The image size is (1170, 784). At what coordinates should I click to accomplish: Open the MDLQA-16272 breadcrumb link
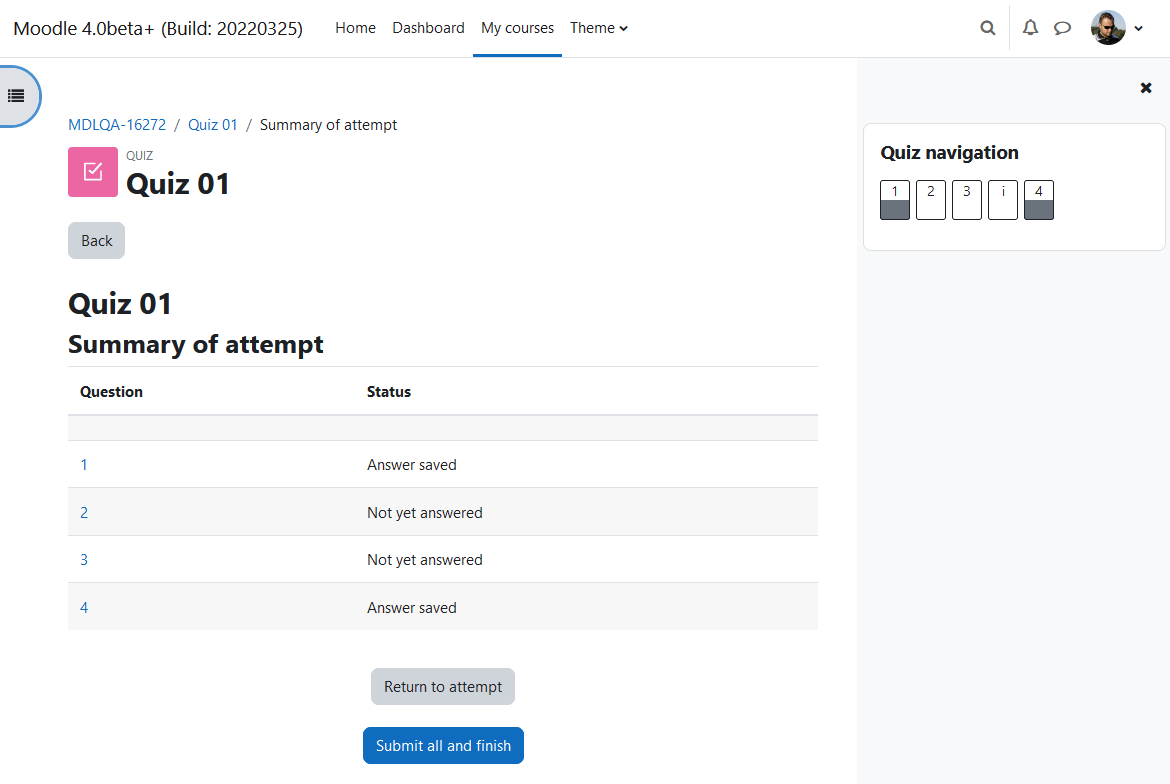(117, 125)
